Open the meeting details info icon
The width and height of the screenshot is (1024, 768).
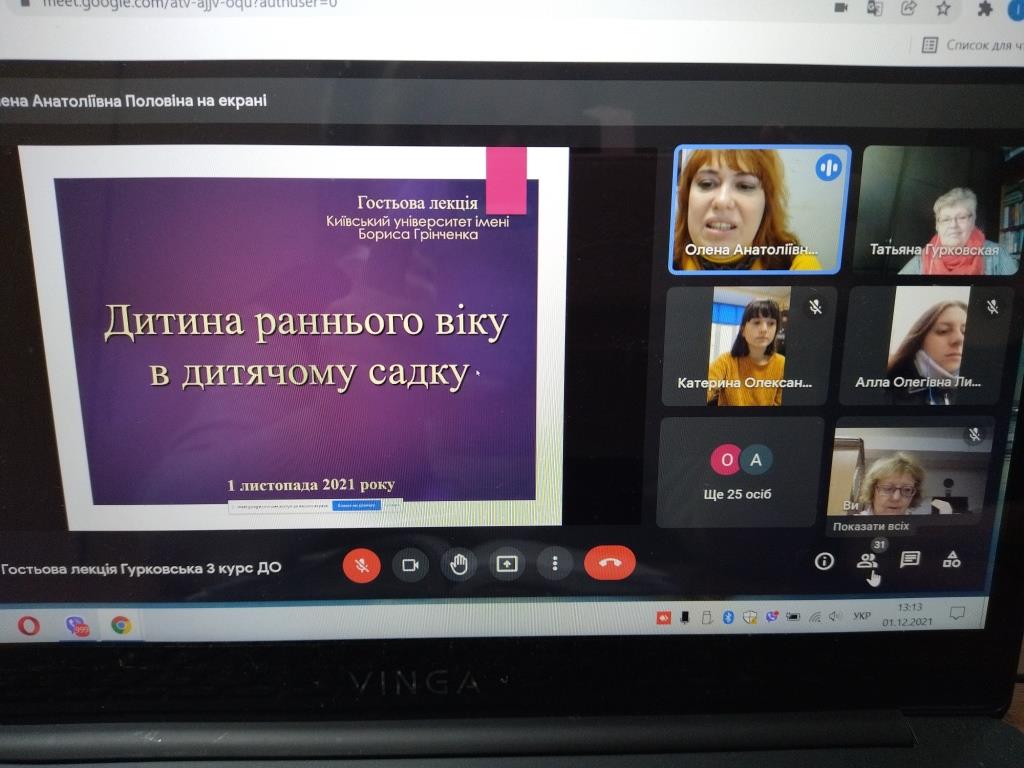pos(824,561)
